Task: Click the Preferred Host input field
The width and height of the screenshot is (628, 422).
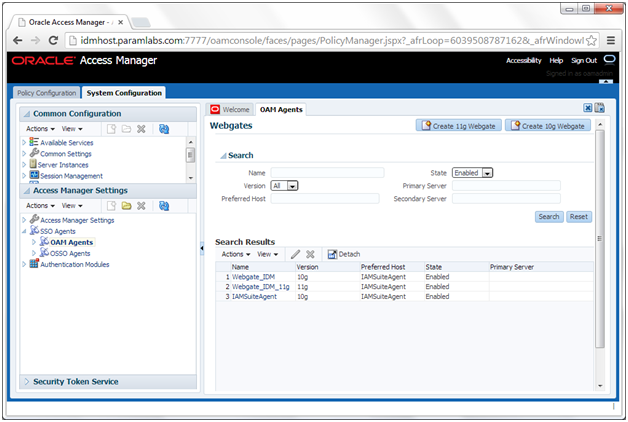Action: coord(325,199)
